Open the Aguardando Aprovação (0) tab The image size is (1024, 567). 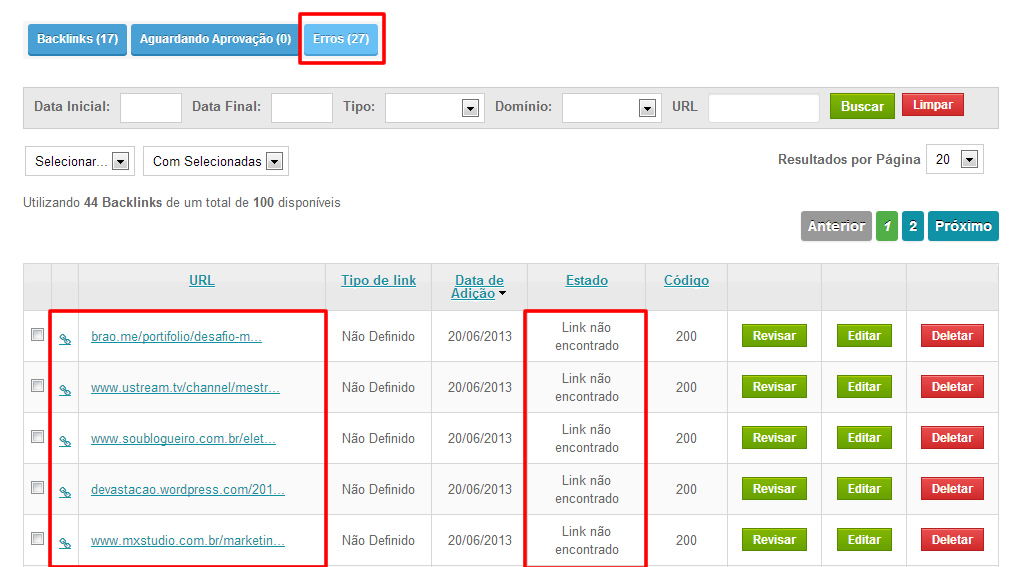pyautogui.click(x=215, y=39)
